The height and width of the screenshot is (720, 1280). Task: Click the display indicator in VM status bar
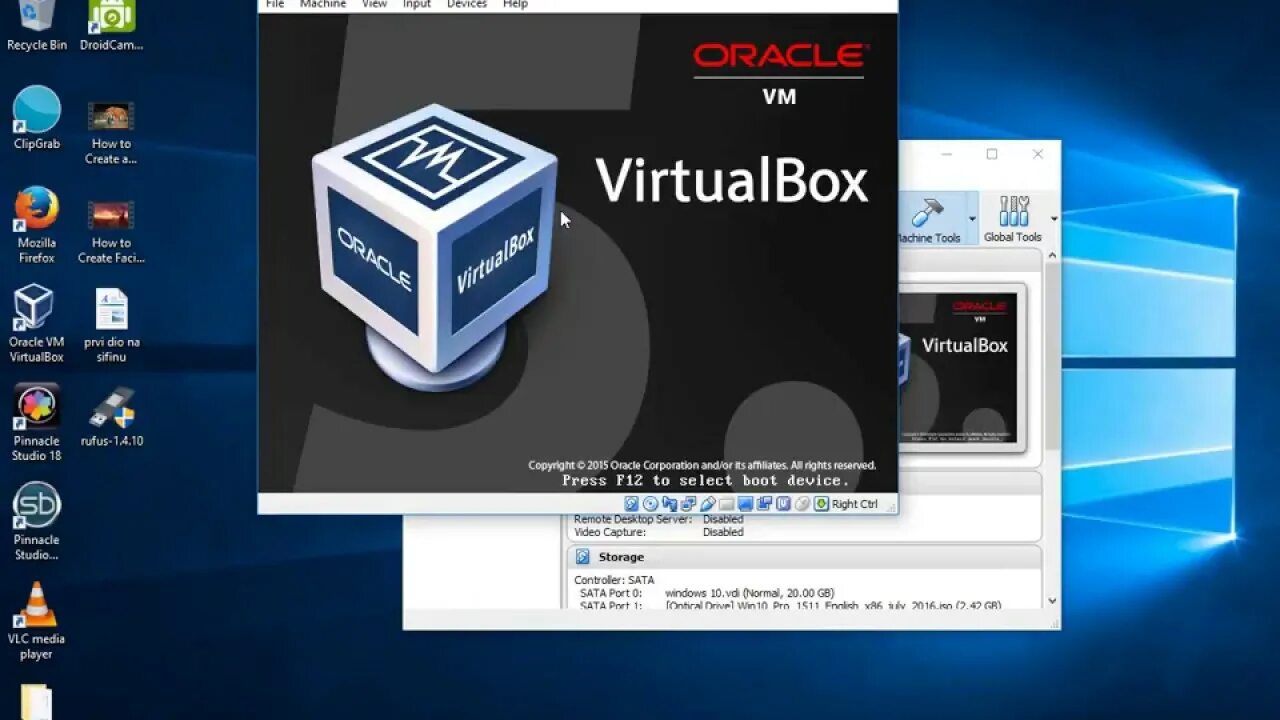pos(745,504)
